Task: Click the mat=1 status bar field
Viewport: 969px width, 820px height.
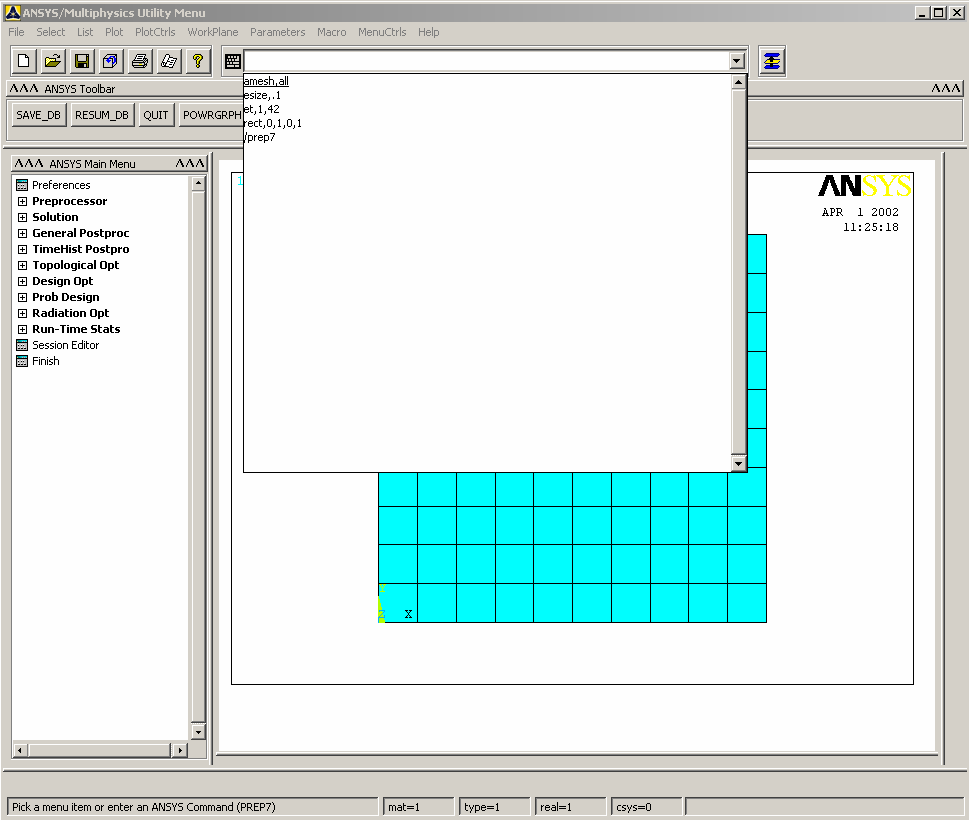Action: tap(418, 807)
